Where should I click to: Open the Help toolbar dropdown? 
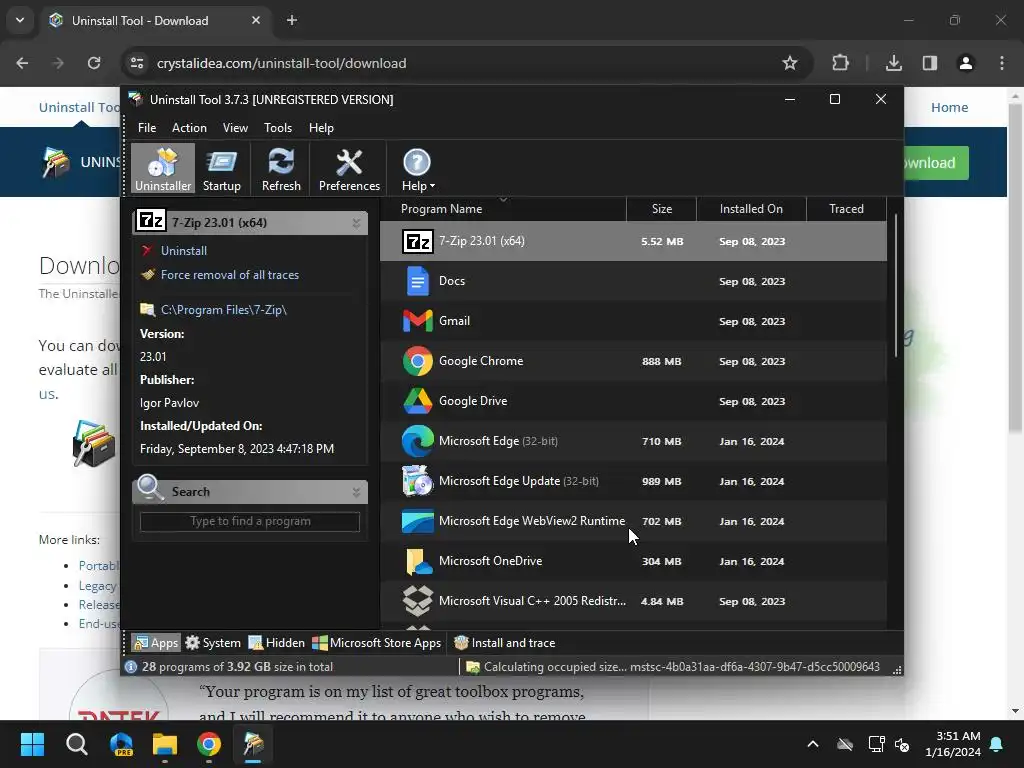tap(417, 169)
